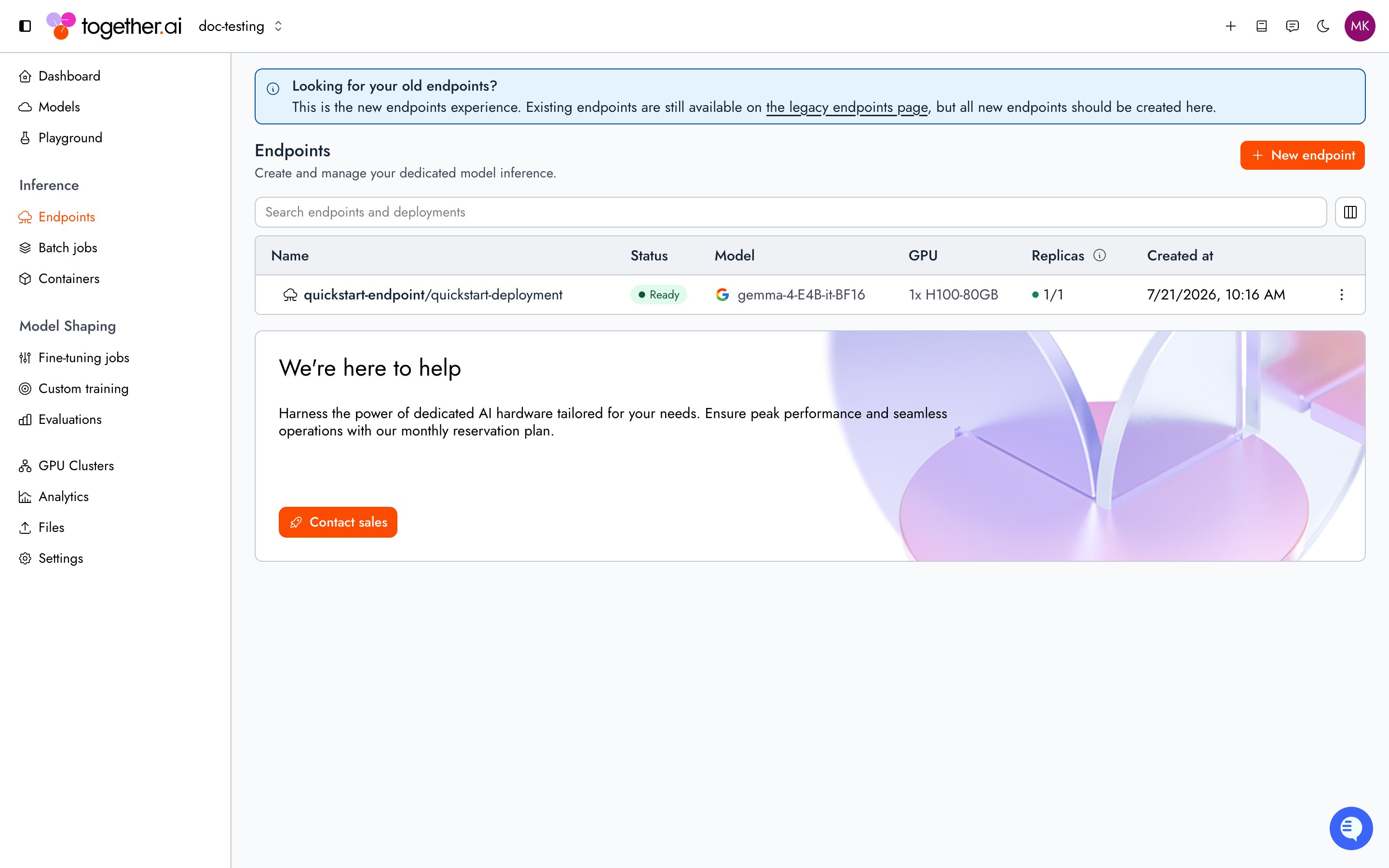The height and width of the screenshot is (868, 1389).
Task: Click the Status column header
Action: tap(649, 256)
